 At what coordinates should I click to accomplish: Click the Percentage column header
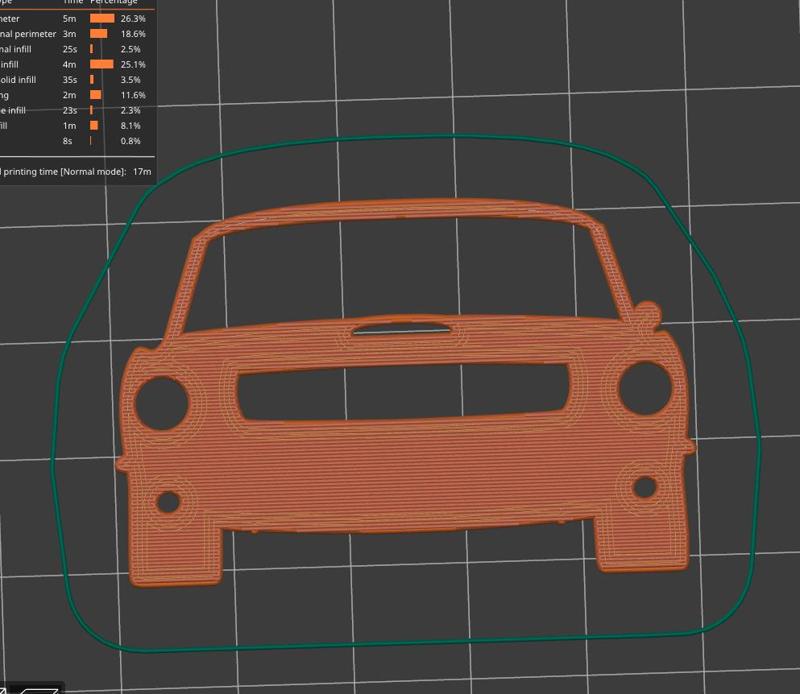[x=113, y=3]
